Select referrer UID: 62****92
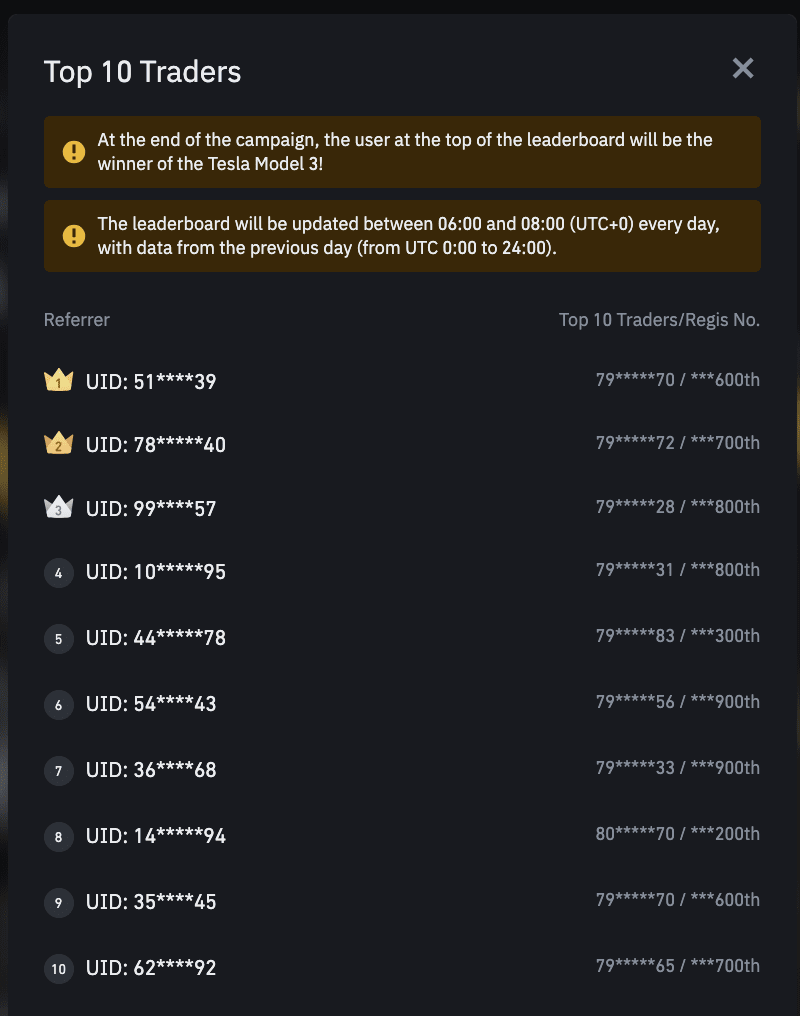The image size is (800, 1016). pyautogui.click(x=151, y=969)
